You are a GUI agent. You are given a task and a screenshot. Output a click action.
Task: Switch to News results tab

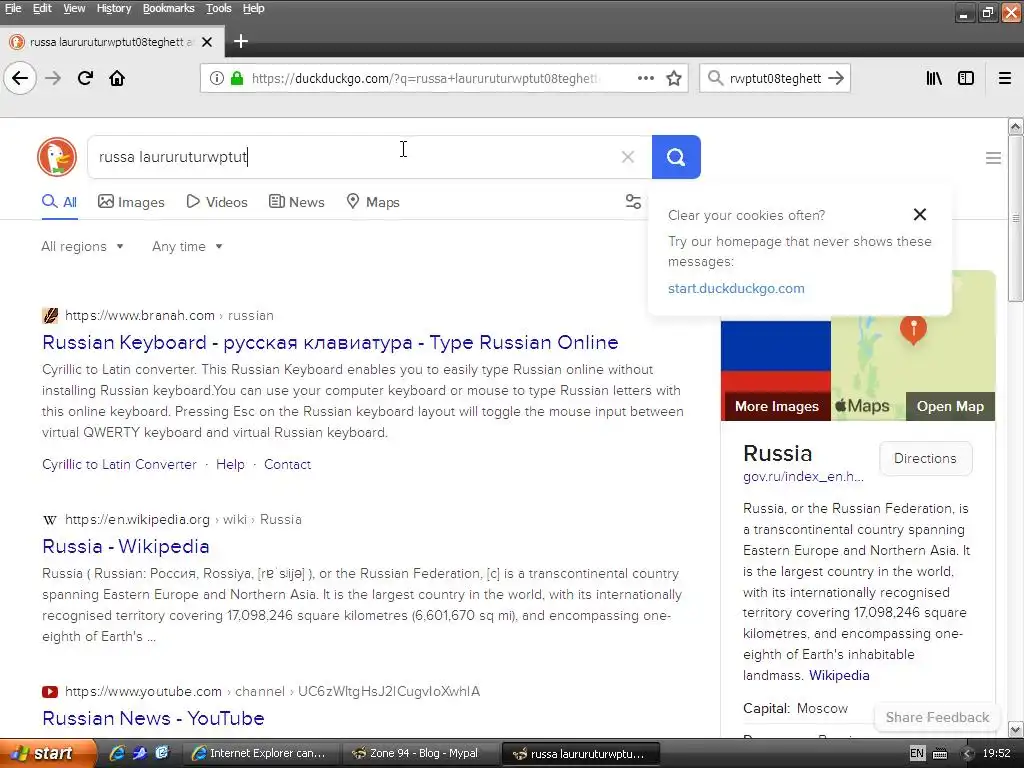[296, 202]
